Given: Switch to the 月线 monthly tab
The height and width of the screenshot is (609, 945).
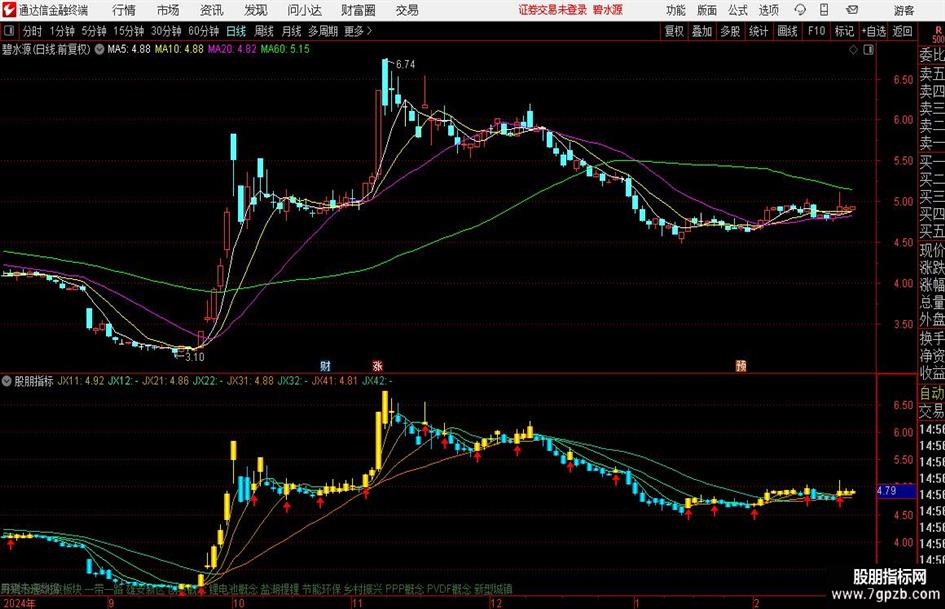Looking at the screenshot, I should (291, 31).
